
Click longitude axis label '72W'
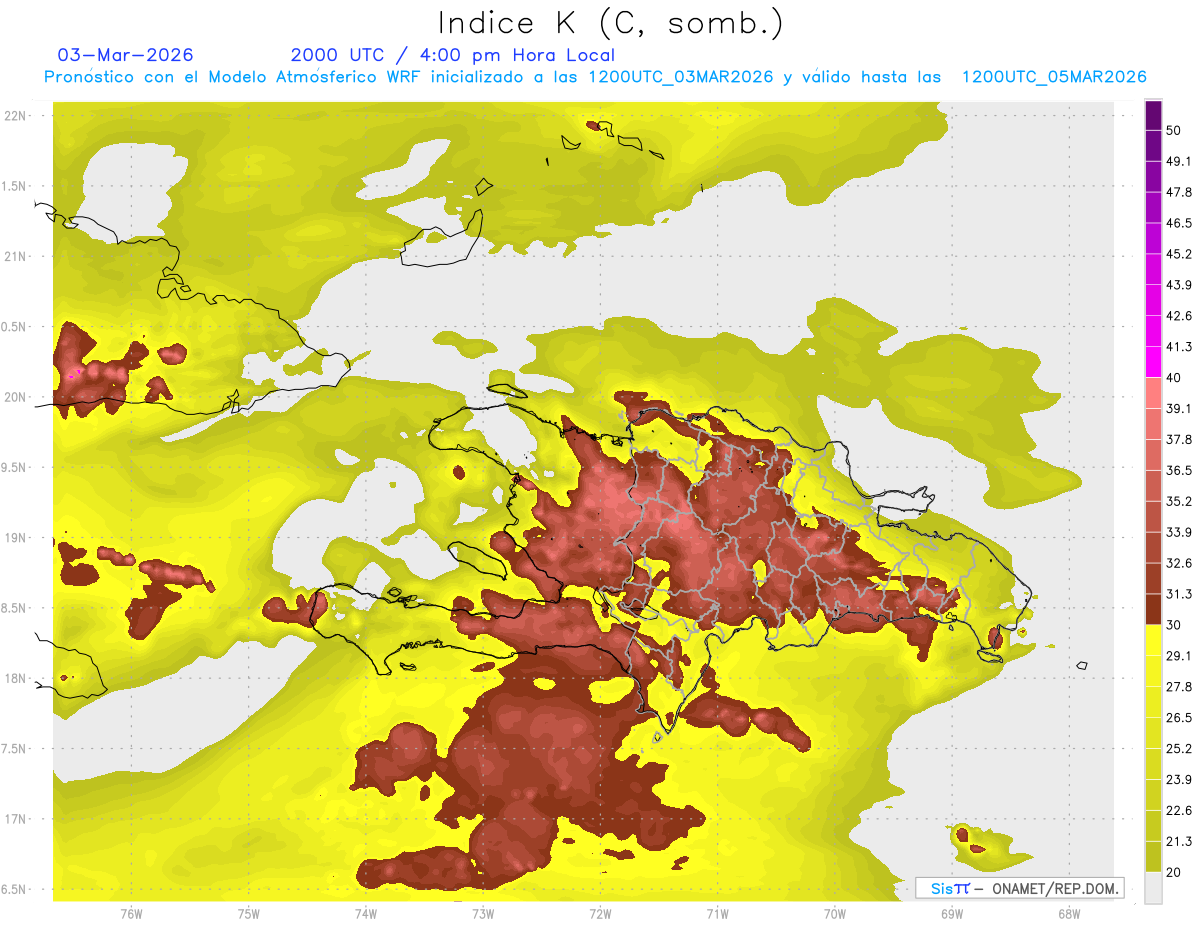600,914
